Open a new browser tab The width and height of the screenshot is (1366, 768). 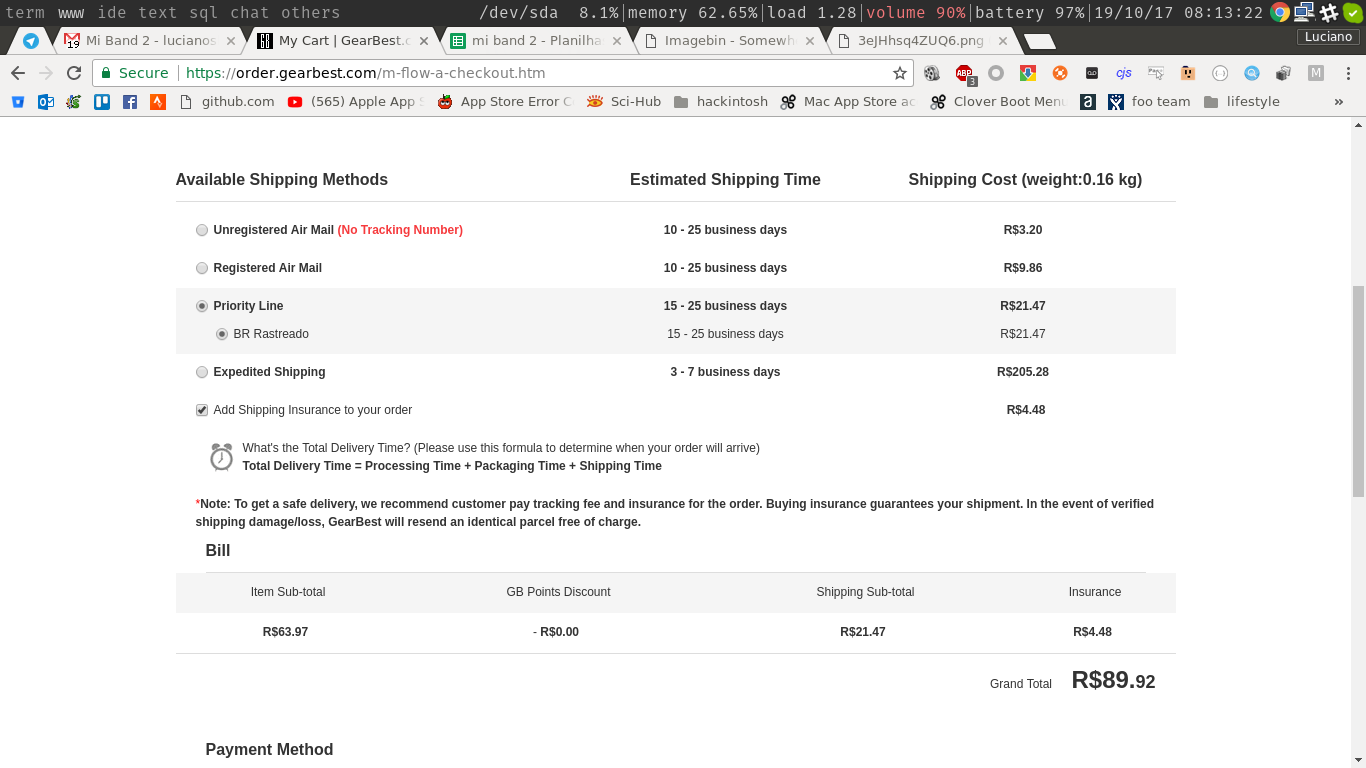pyautogui.click(x=1040, y=41)
